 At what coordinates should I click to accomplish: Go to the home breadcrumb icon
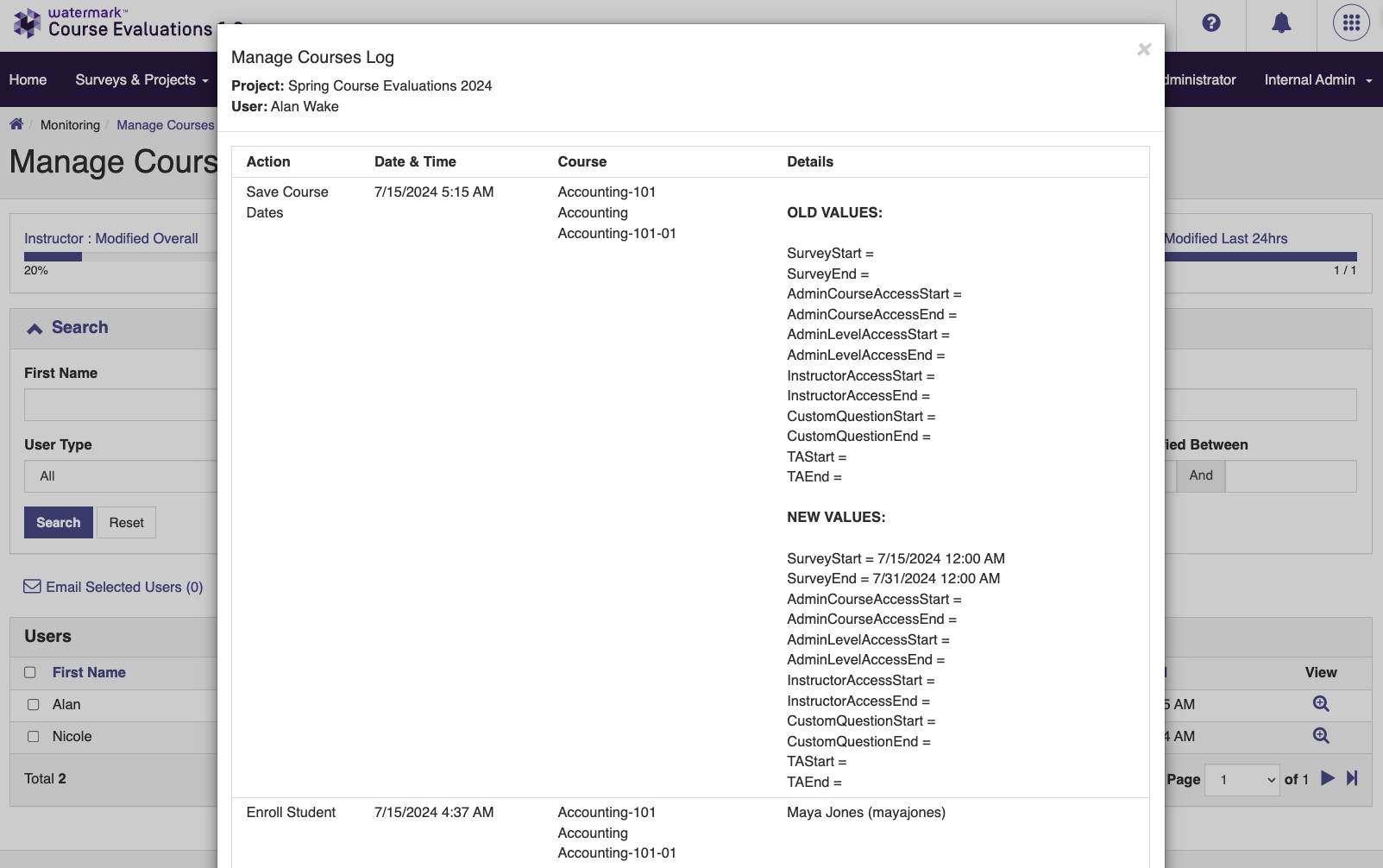tap(16, 124)
